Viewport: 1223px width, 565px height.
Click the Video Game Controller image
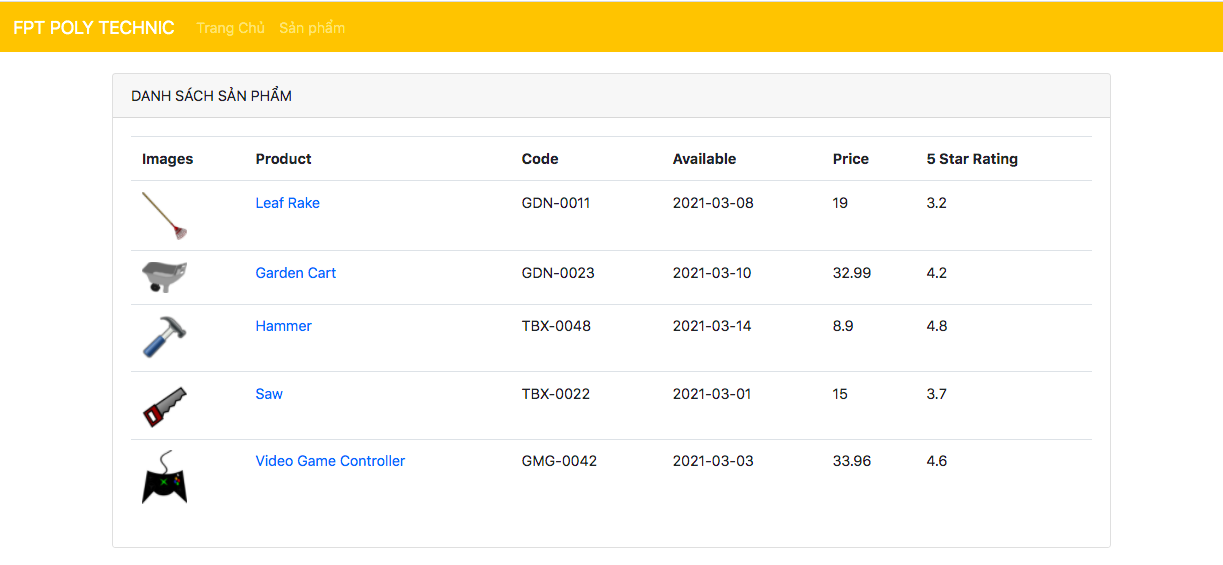pos(164,478)
